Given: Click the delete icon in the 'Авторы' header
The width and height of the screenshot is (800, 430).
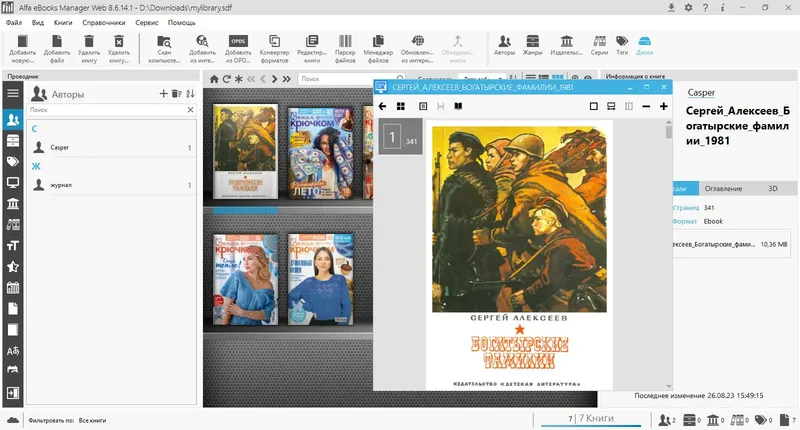Looking at the screenshot, I should tap(177, 93).
